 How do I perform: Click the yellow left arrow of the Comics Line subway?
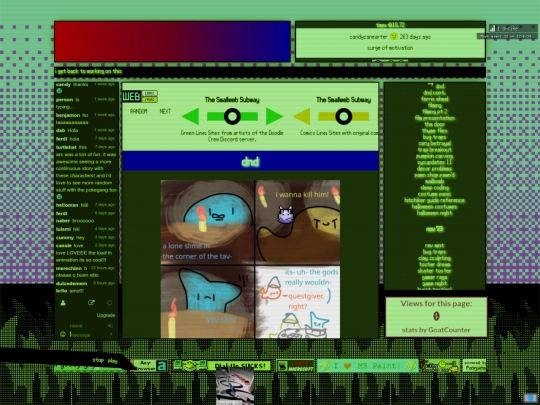302,116
